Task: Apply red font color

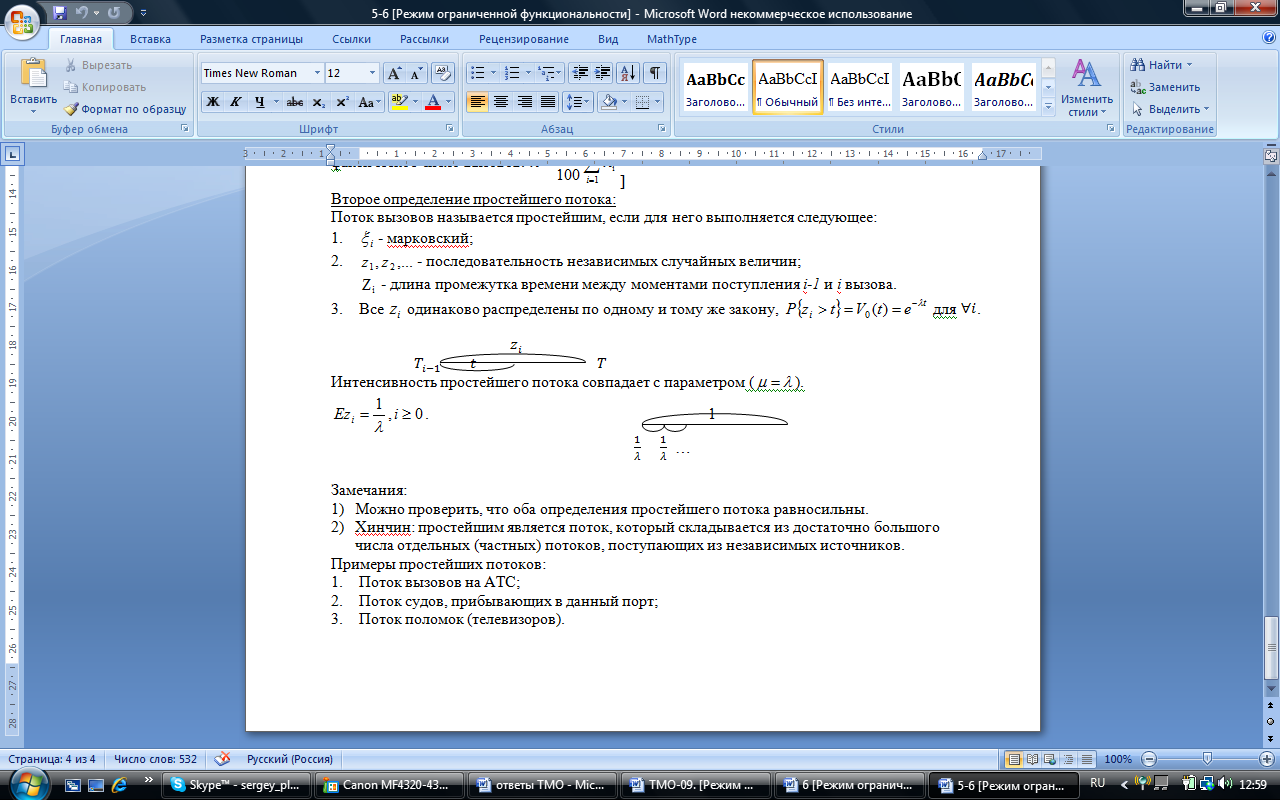Action: click(433, 102)
